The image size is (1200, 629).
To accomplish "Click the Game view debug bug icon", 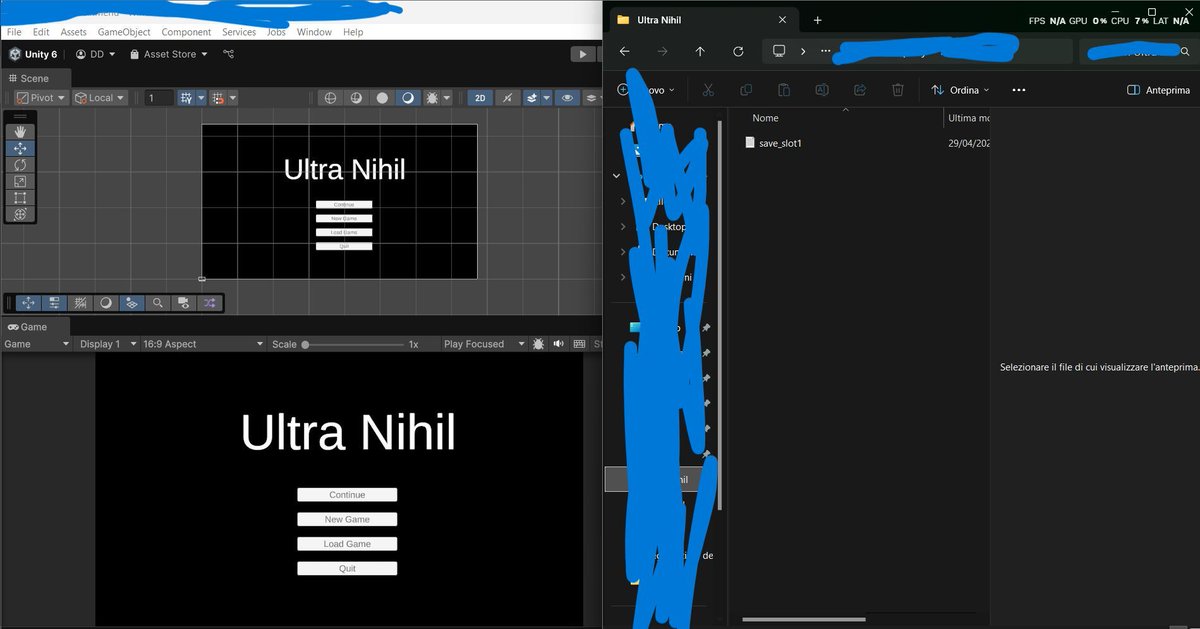I will click(x=539, y=344).
